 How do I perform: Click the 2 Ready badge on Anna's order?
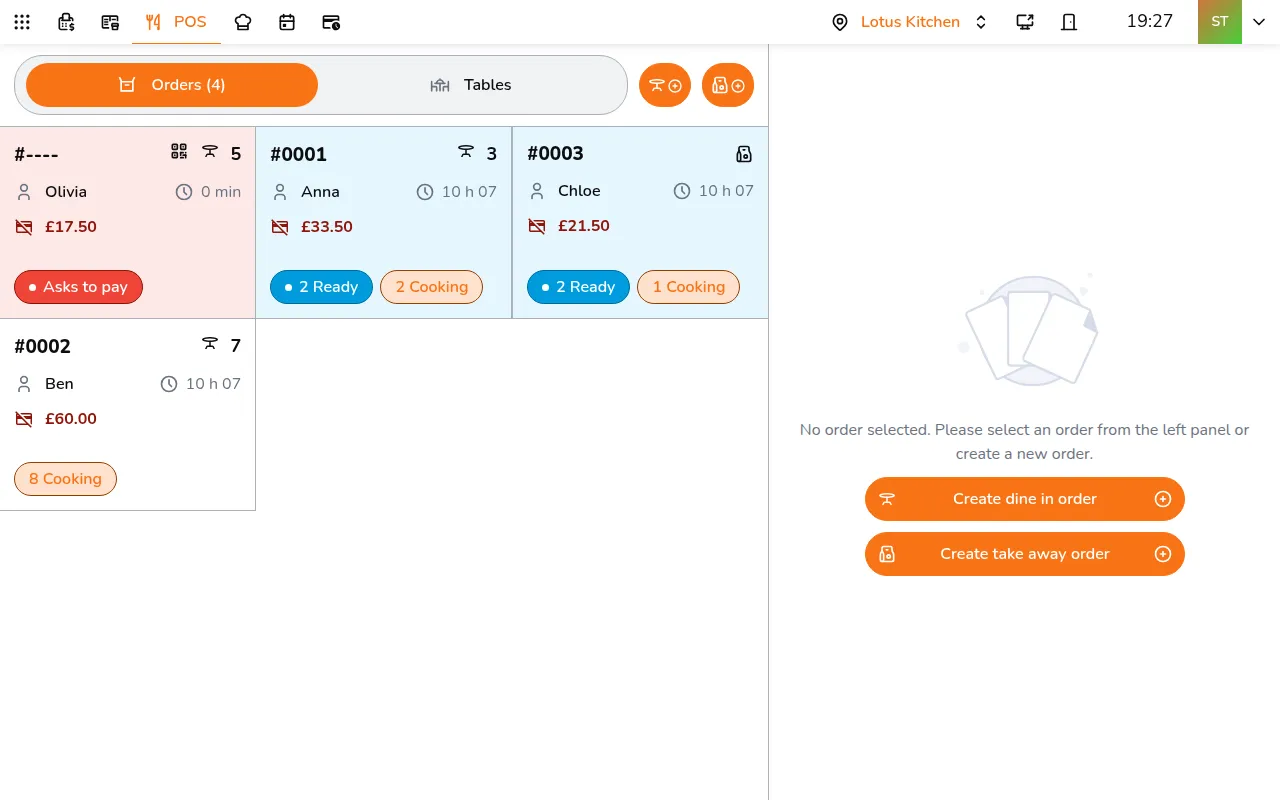321,287
